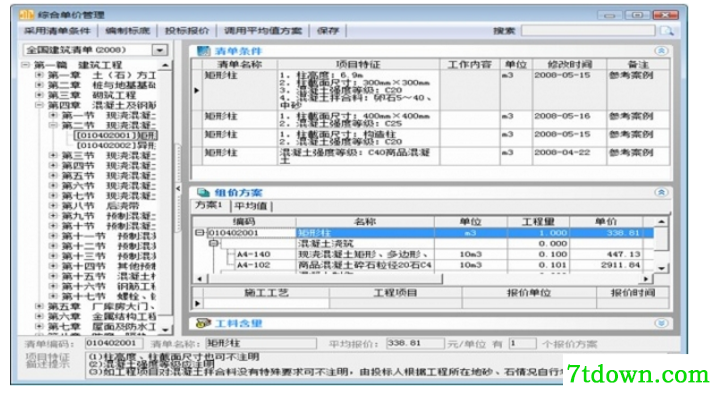Viewport: 713px width, 393px height.
Task: Click the splitter collapse arrow beside the tree
Action: click(x=178, y=188)
